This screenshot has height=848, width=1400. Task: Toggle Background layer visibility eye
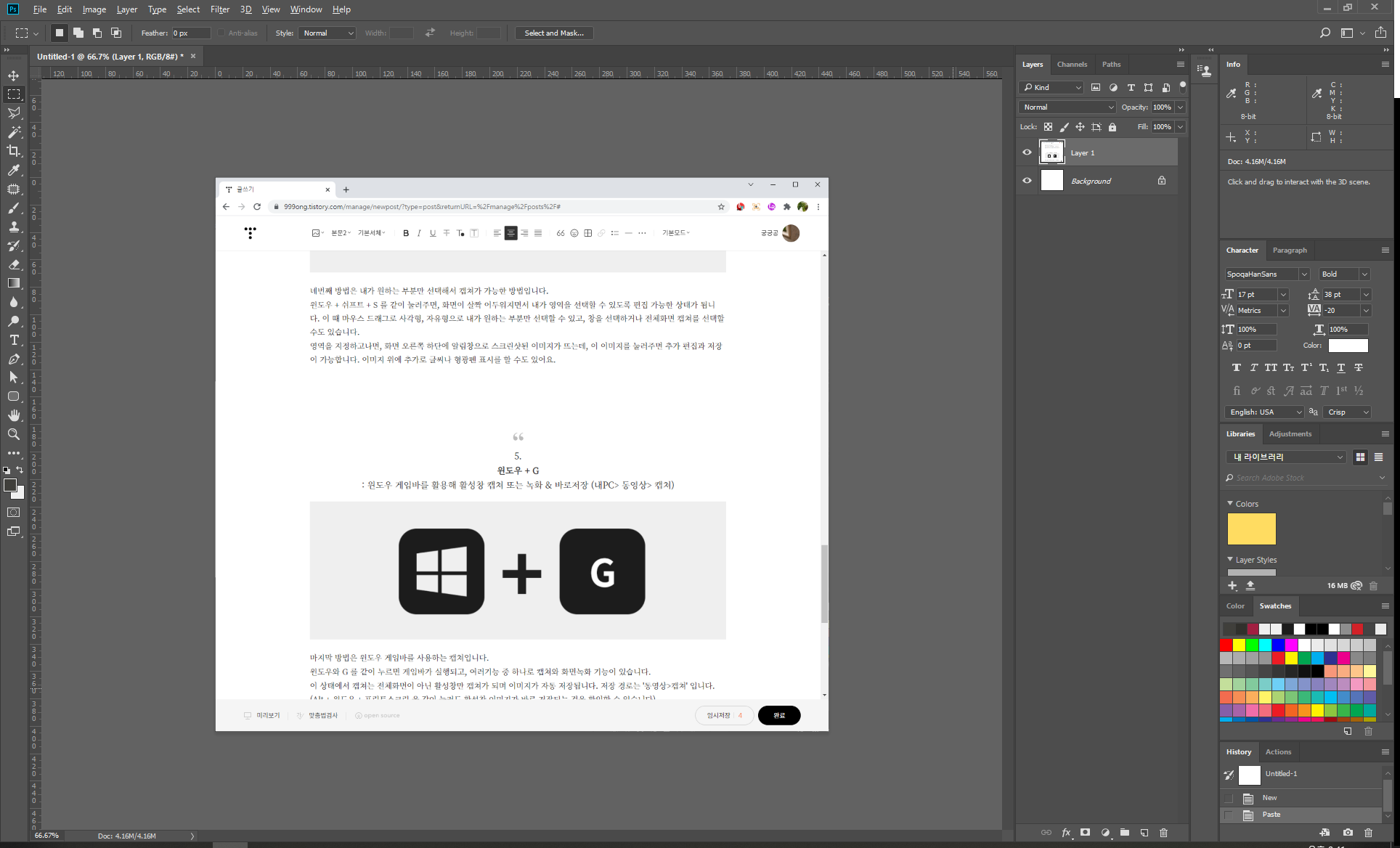1027,181
